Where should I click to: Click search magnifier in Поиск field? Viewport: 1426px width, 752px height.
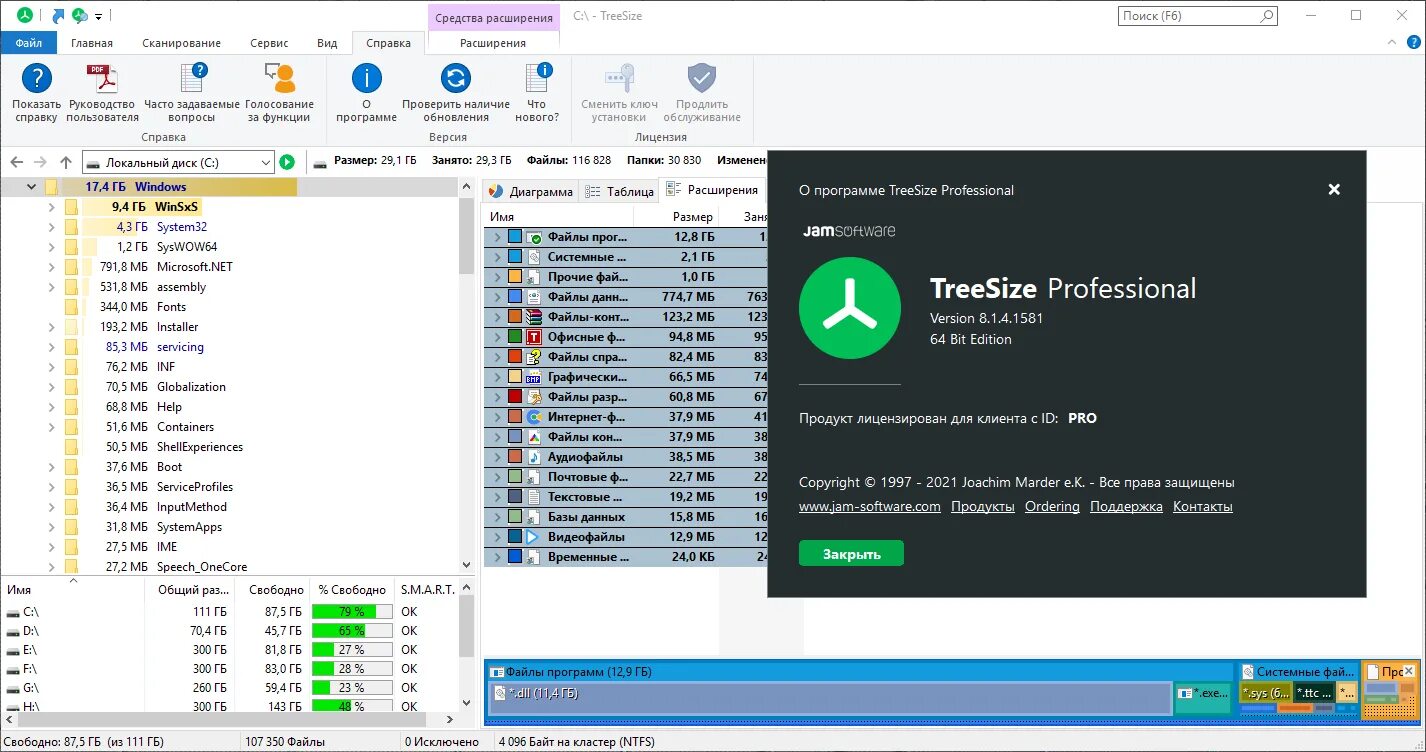[x=1267, y=16]
